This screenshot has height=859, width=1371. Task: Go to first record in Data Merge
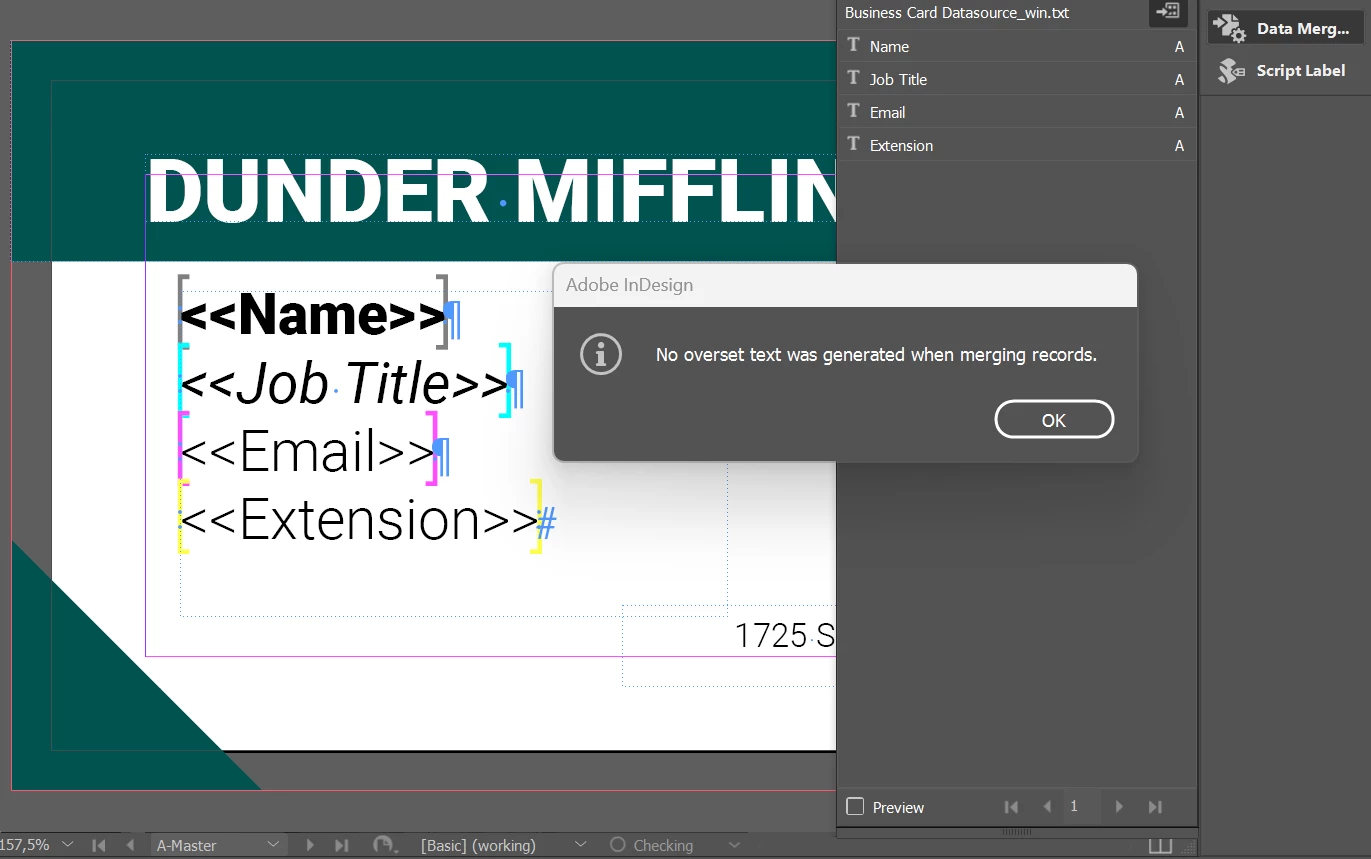tap(1011, 807)
